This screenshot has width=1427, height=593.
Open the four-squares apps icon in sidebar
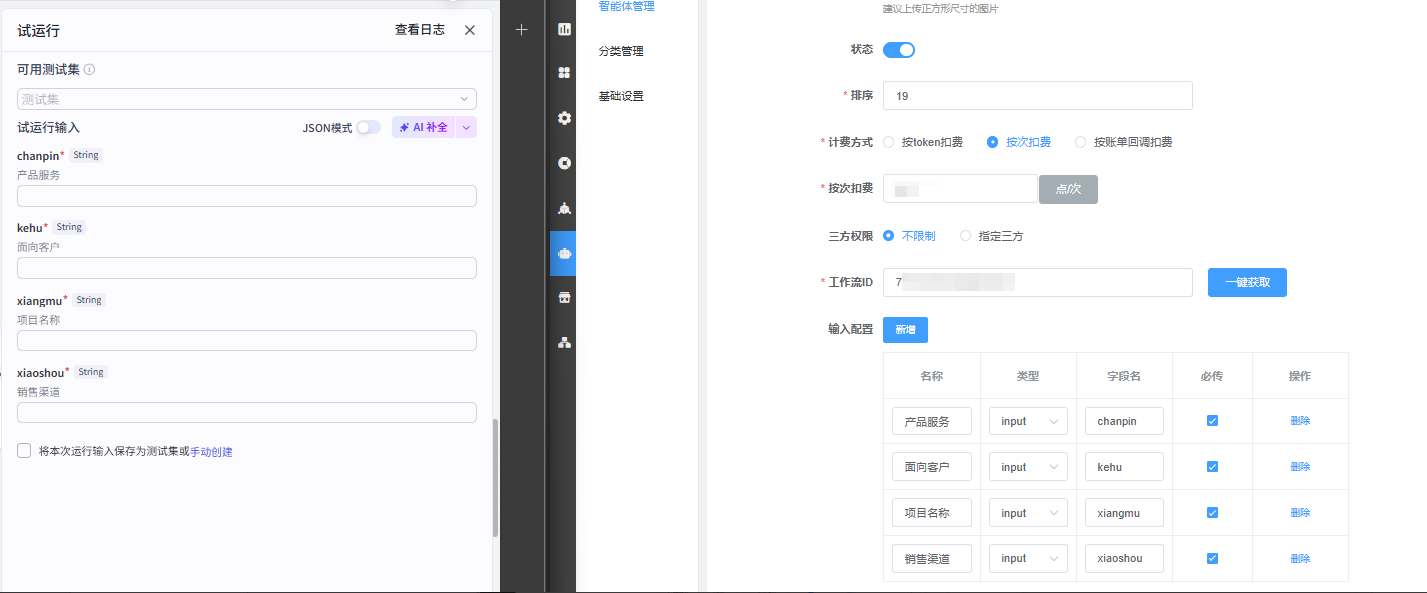tap(564, 73)
